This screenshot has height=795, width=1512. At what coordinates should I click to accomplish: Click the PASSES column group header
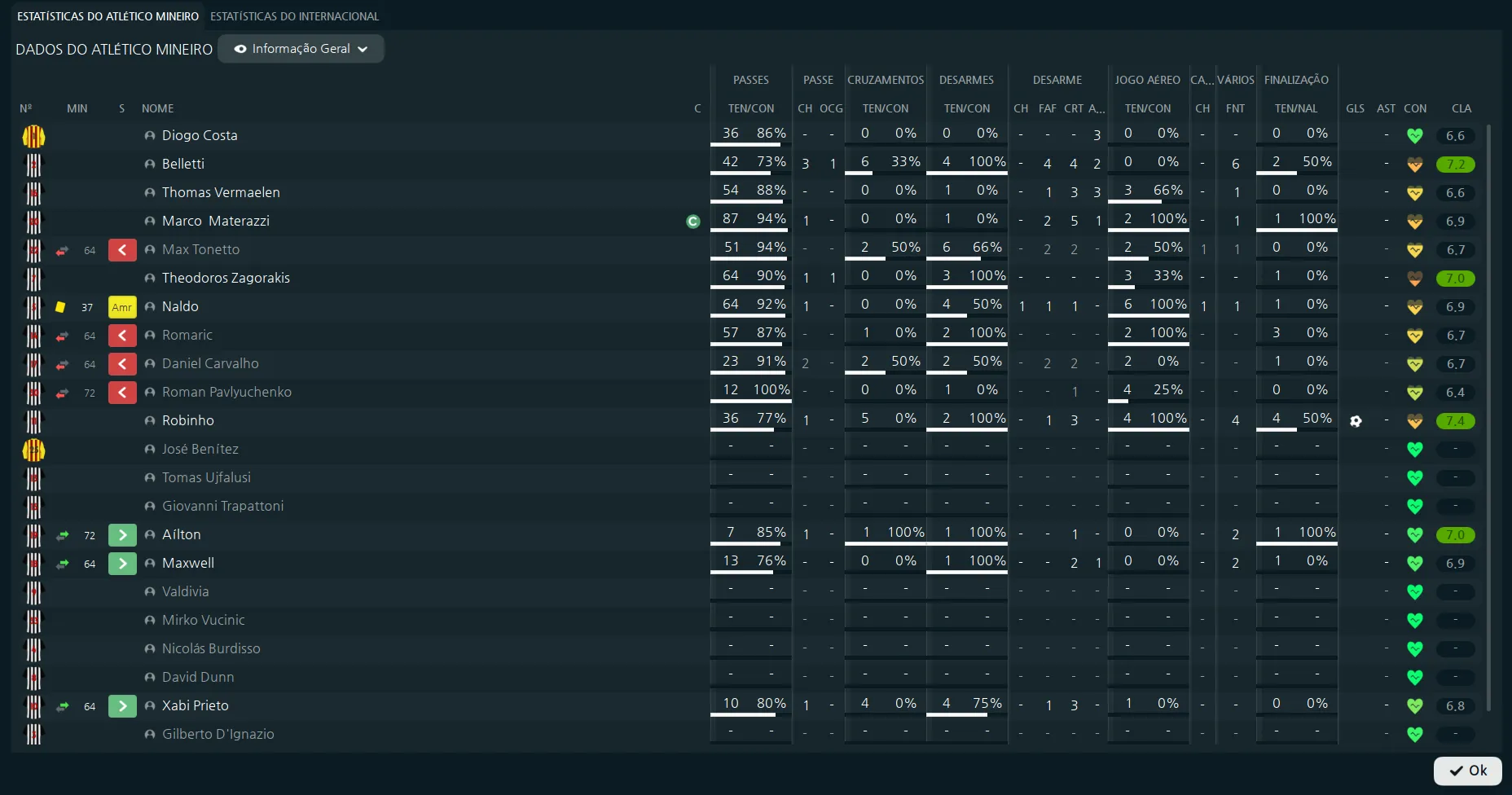750,80
